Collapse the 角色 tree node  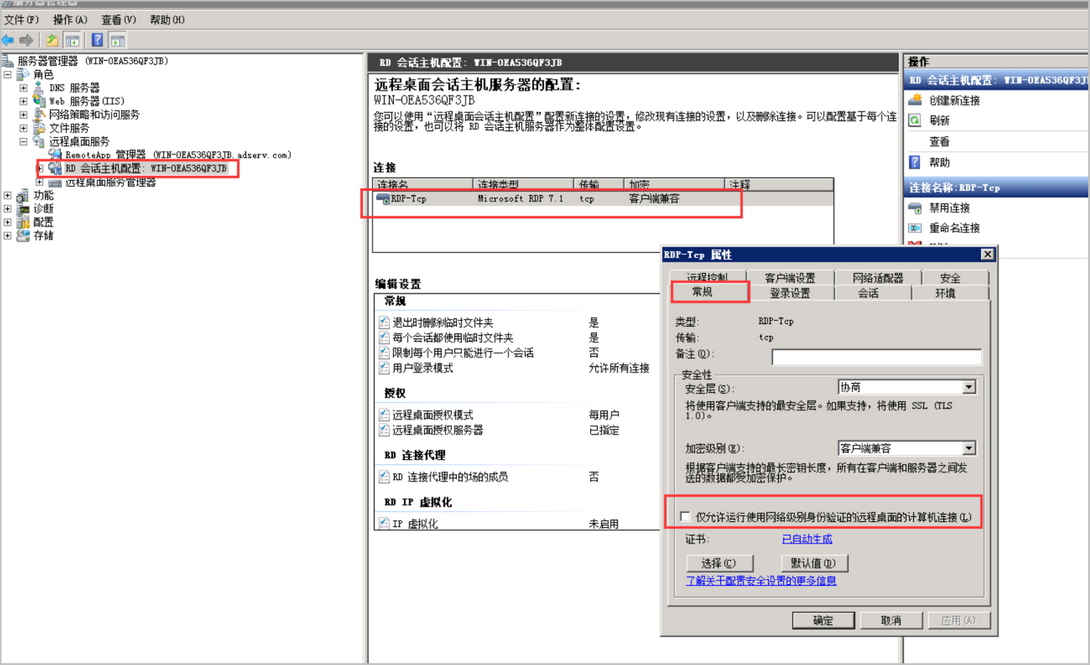tap(8, 74)
